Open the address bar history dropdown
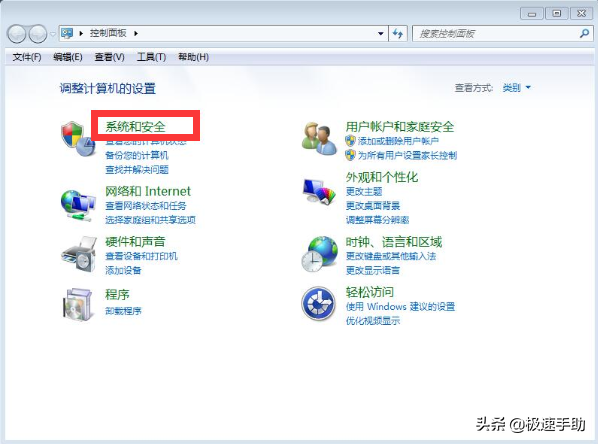 (381, 34)
